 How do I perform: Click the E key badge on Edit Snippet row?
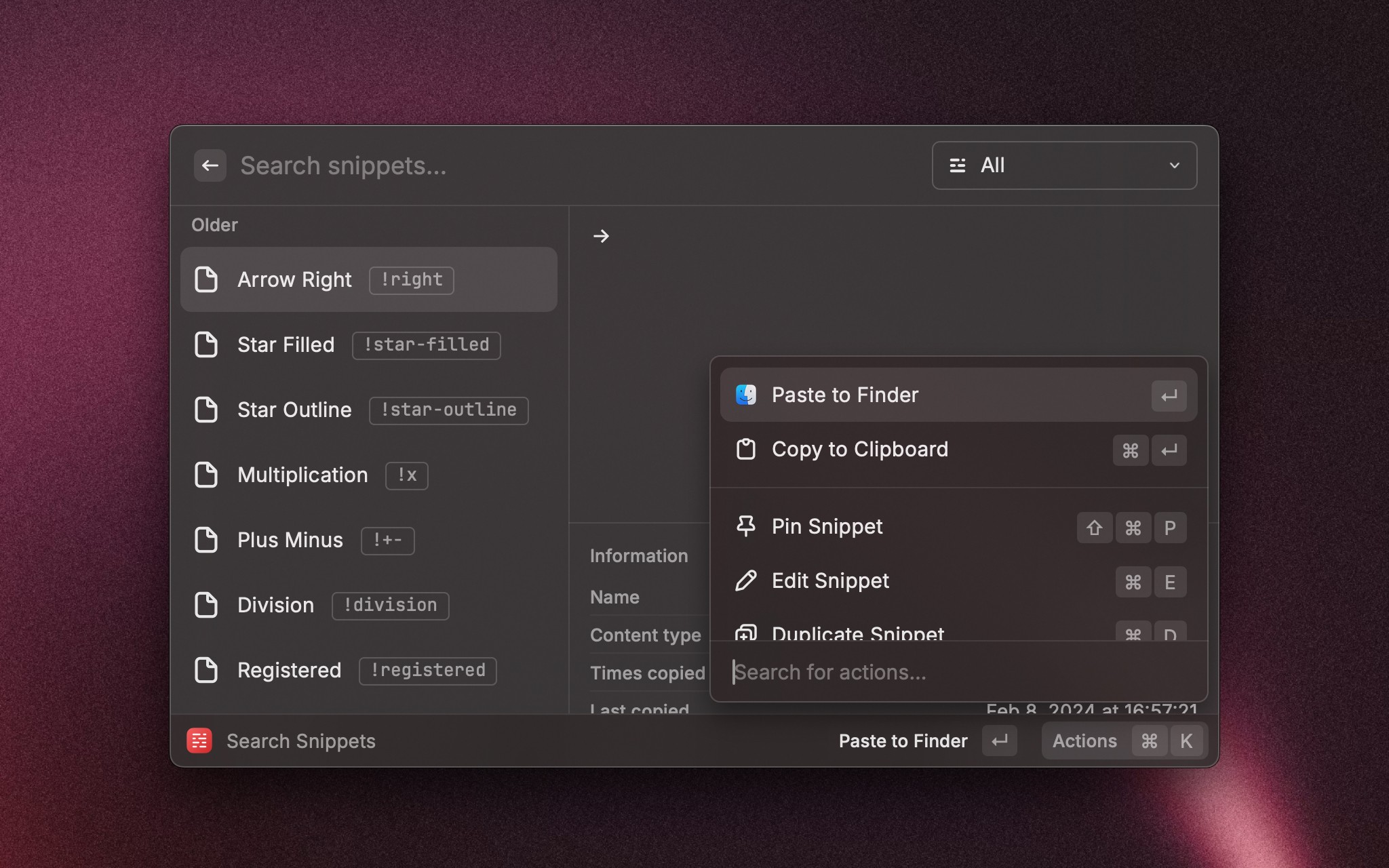pos(1170,582)
